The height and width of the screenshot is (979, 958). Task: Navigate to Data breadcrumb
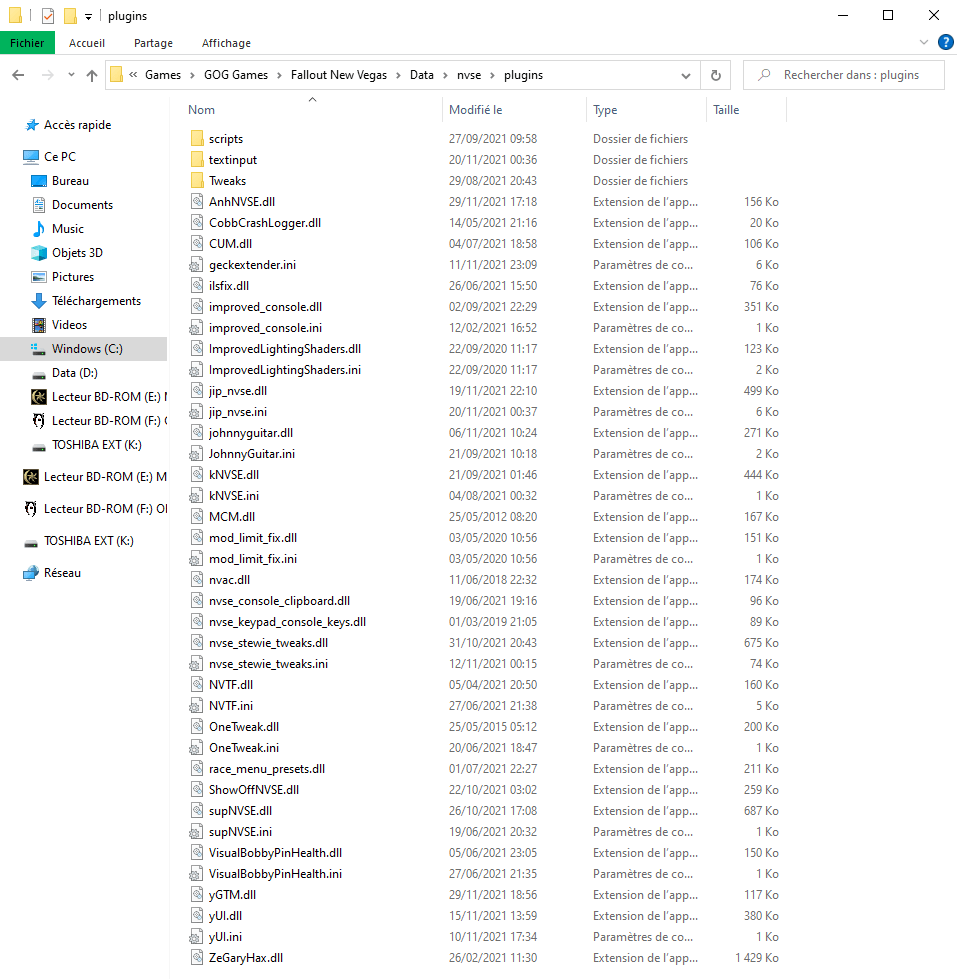click(422, 75)
